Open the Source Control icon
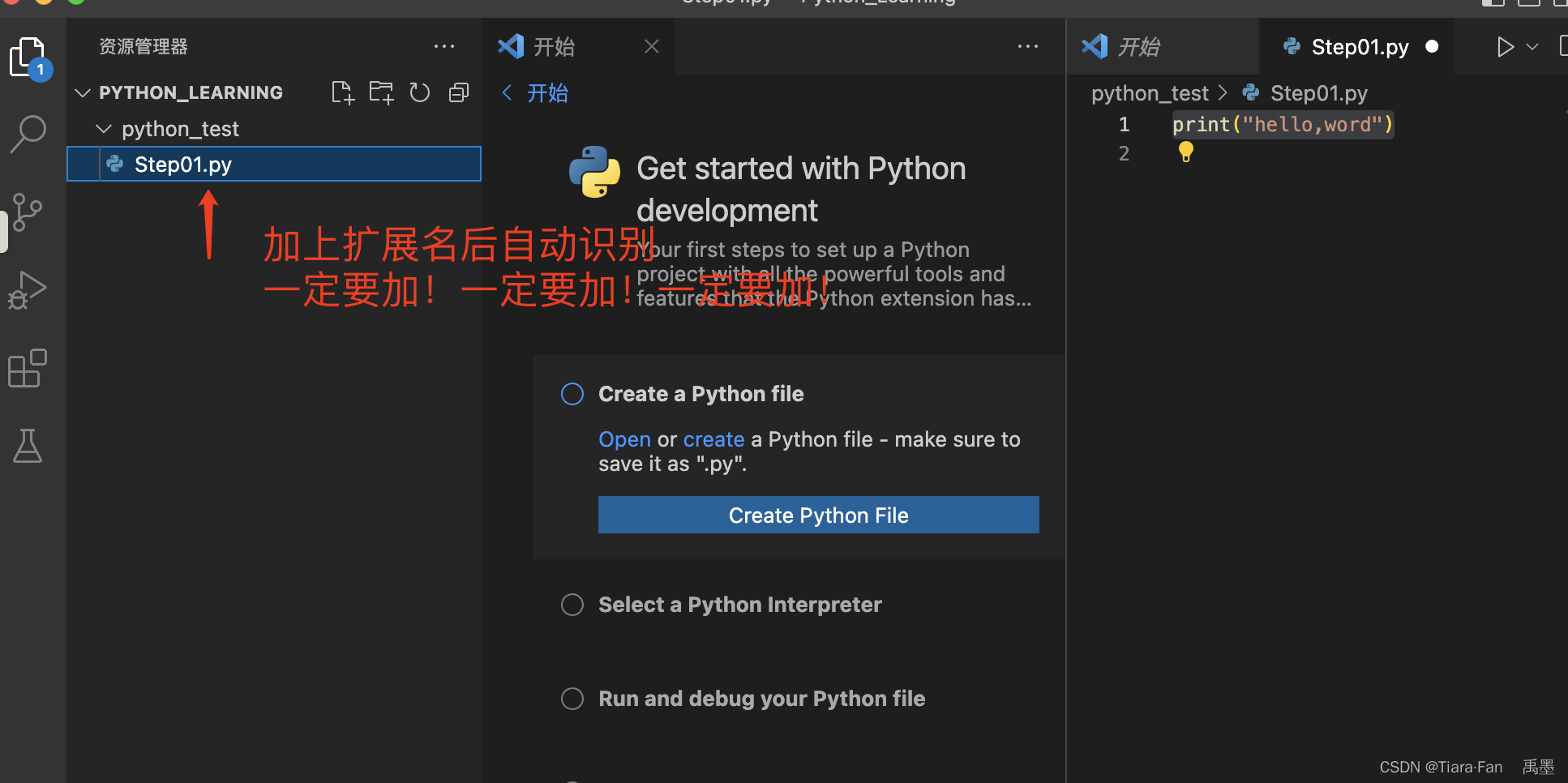1568x783 pixels. coord(28,212)
